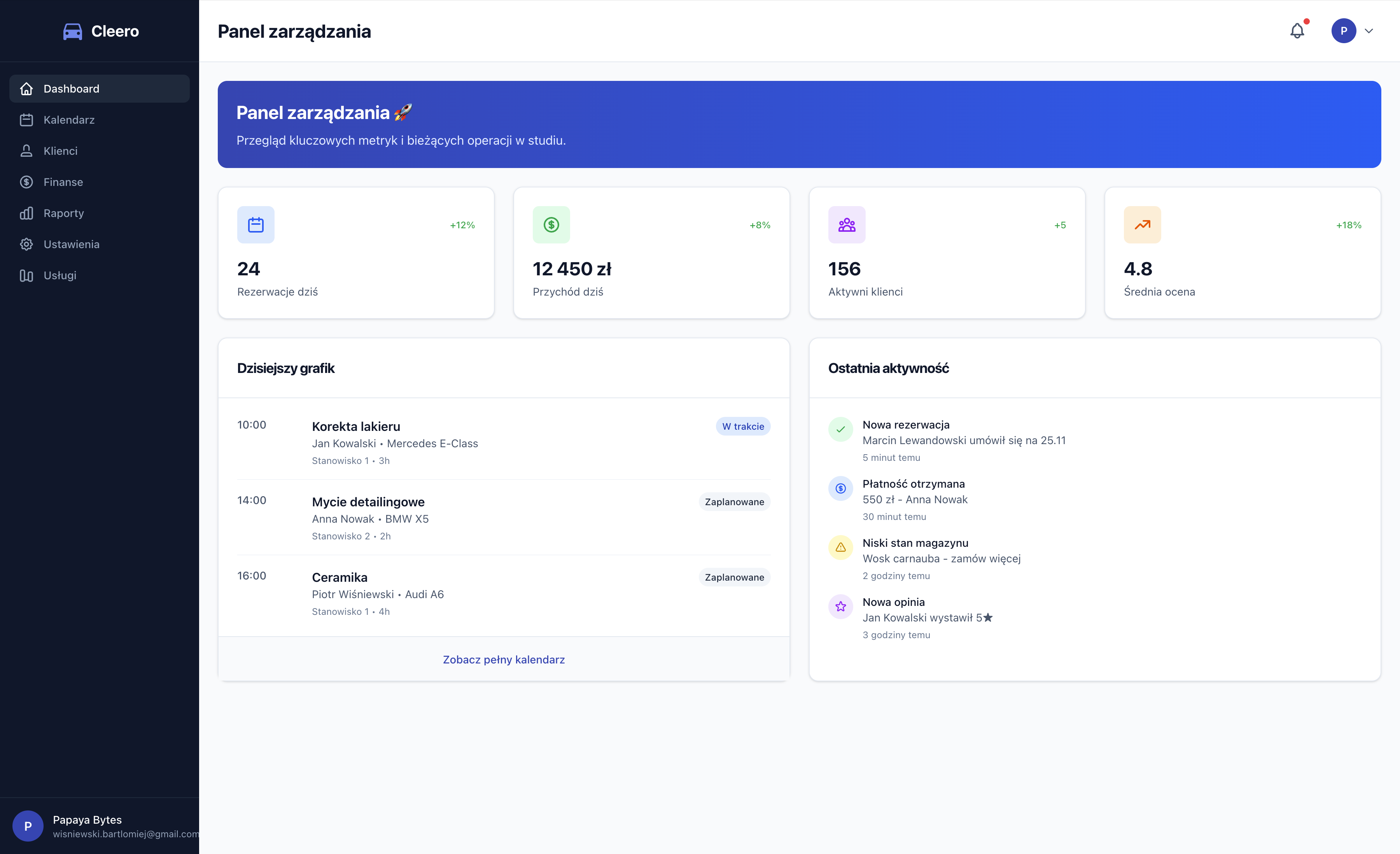Select the Korekta lakieru schedule entry

click(x=356, y=427)
